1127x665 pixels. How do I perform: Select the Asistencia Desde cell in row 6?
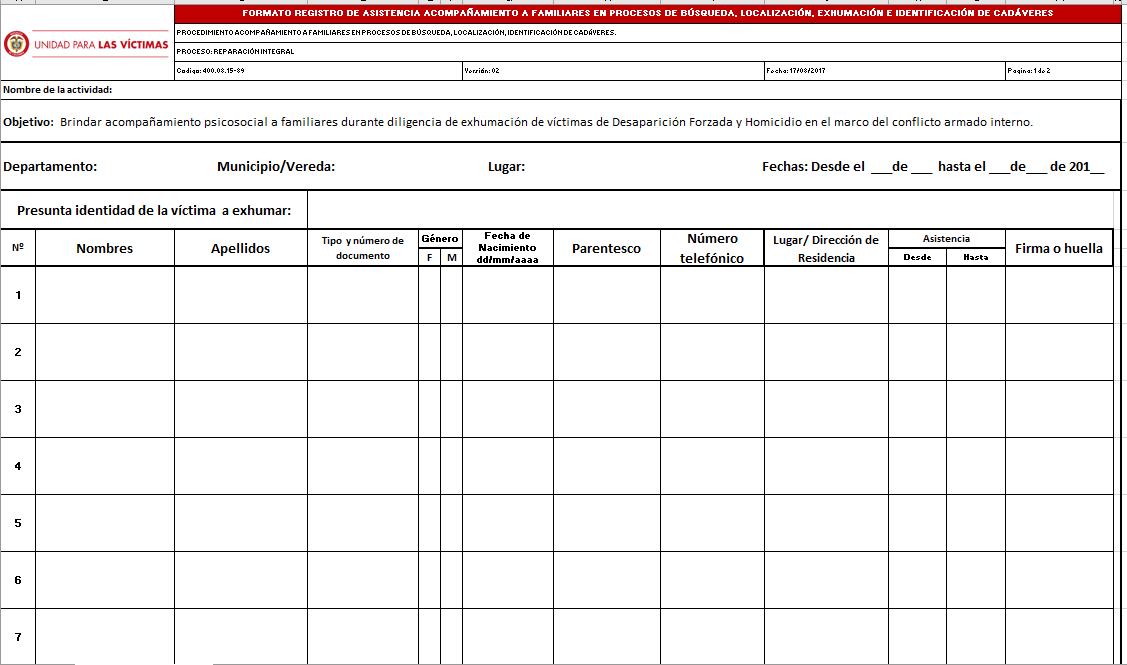click(917, 580)
